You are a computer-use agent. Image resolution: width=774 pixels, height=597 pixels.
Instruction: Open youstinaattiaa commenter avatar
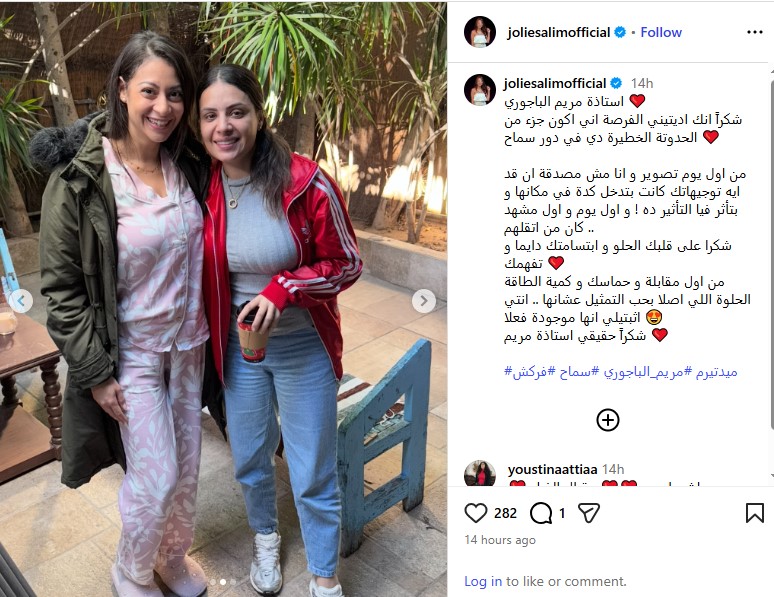(480, 473)
